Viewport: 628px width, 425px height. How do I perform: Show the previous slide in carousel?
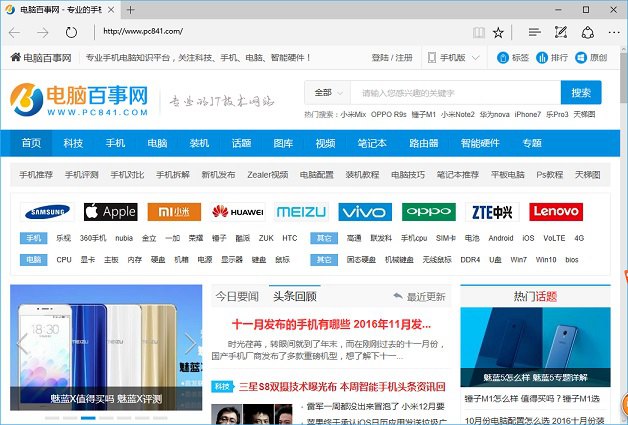(22, 343)
